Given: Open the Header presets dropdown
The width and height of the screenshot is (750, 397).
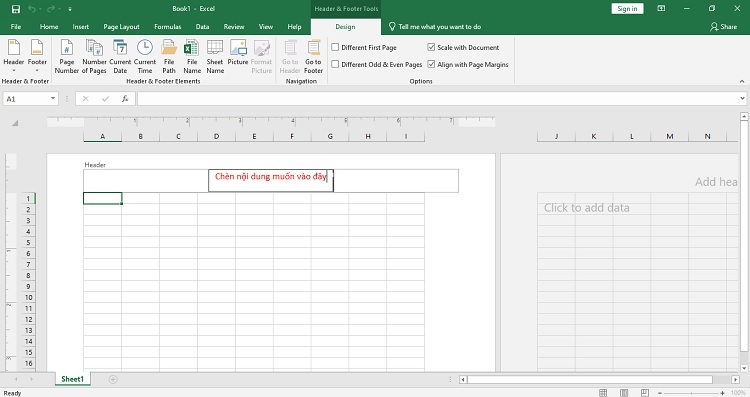Looking at the screenshot, I should pyautogui.click(x=13, y=56).
